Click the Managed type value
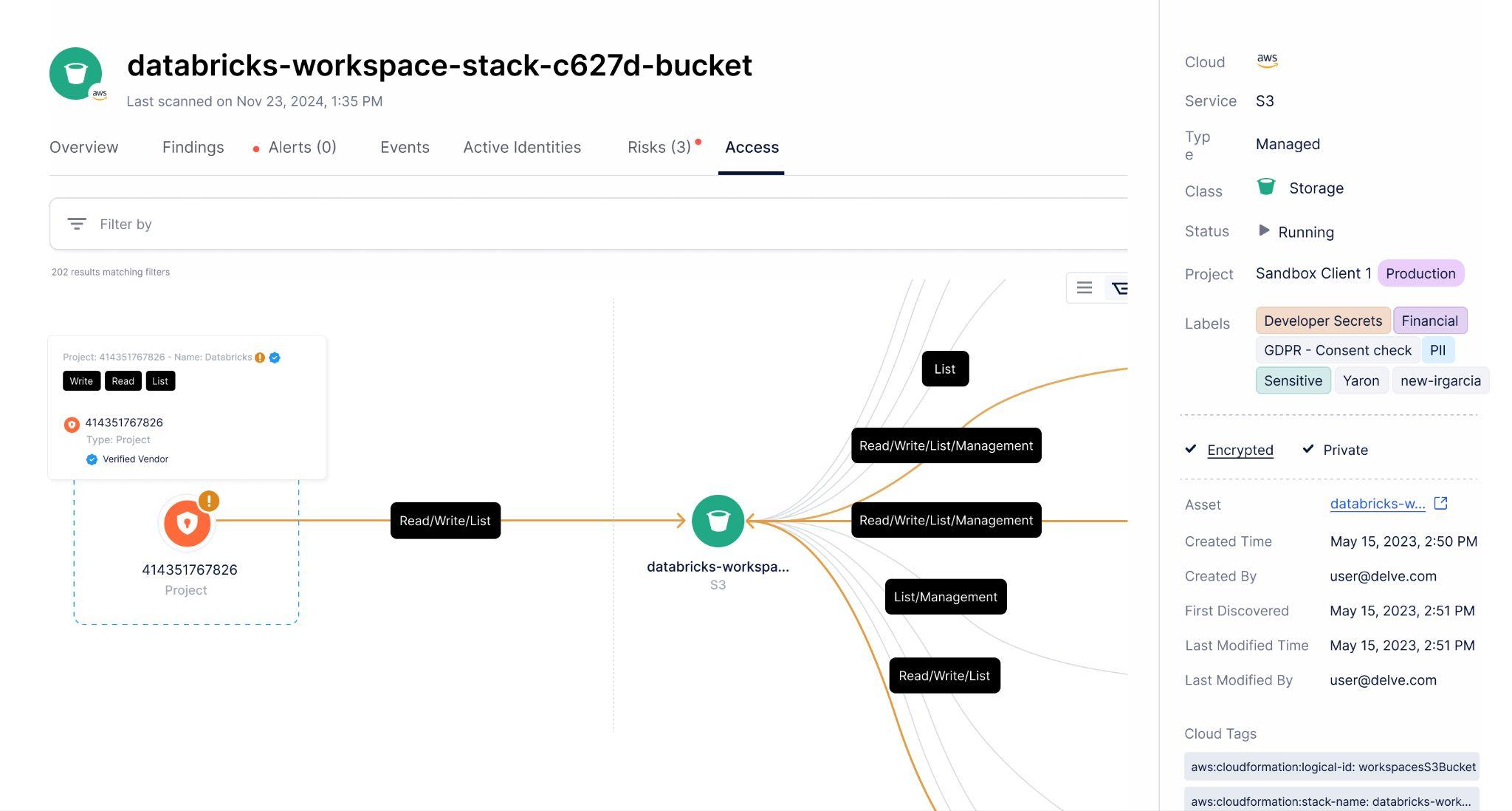 1288,144
